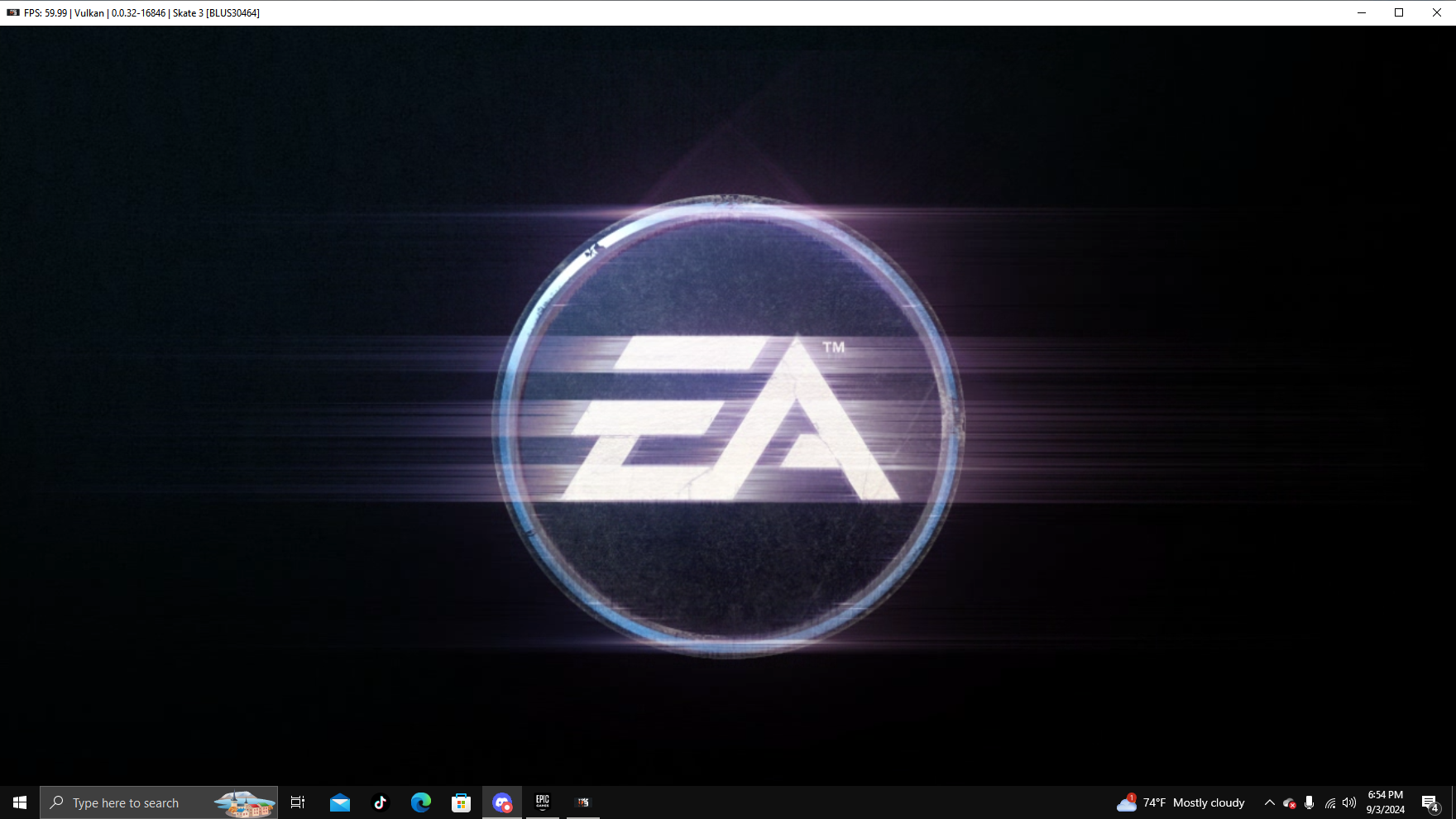The width and height of the screenshot is (1456, 819).
Task: Launch Microsoft Edge from the taskbar
Action: (x=421, y=802)
